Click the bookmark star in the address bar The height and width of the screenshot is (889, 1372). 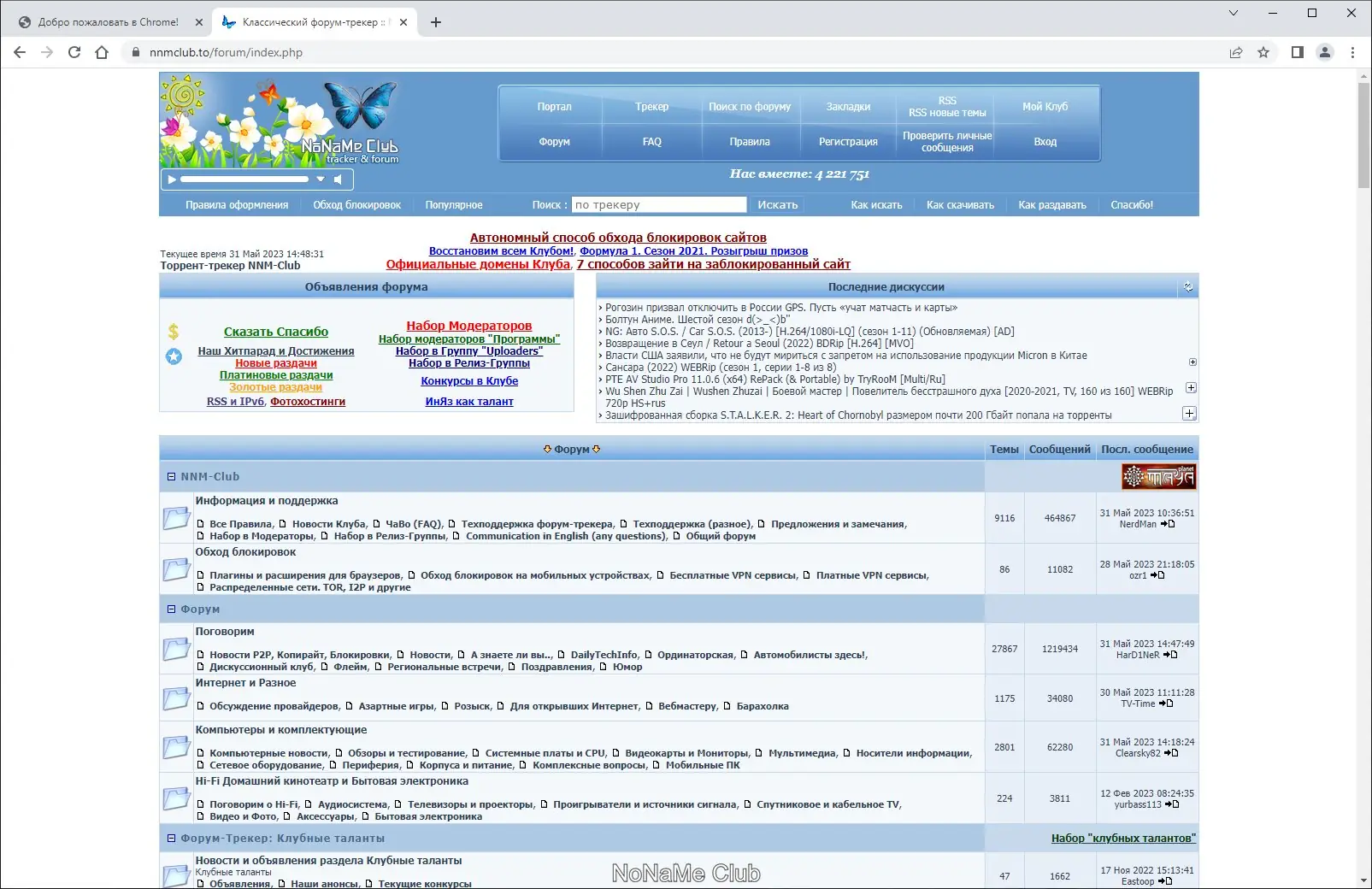pyautogui.click(x=1263, y=52)
